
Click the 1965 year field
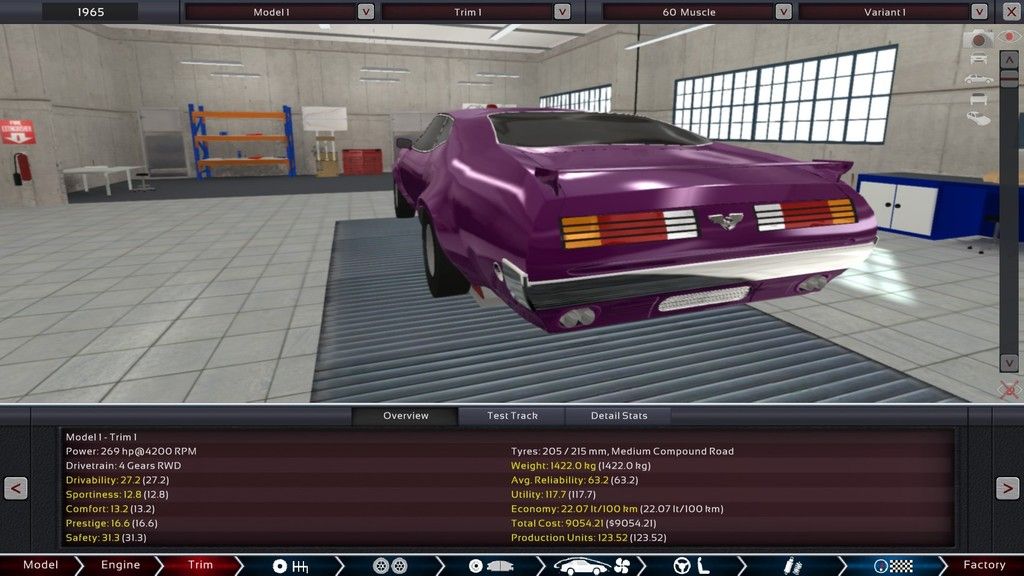[x=90, y=12]
